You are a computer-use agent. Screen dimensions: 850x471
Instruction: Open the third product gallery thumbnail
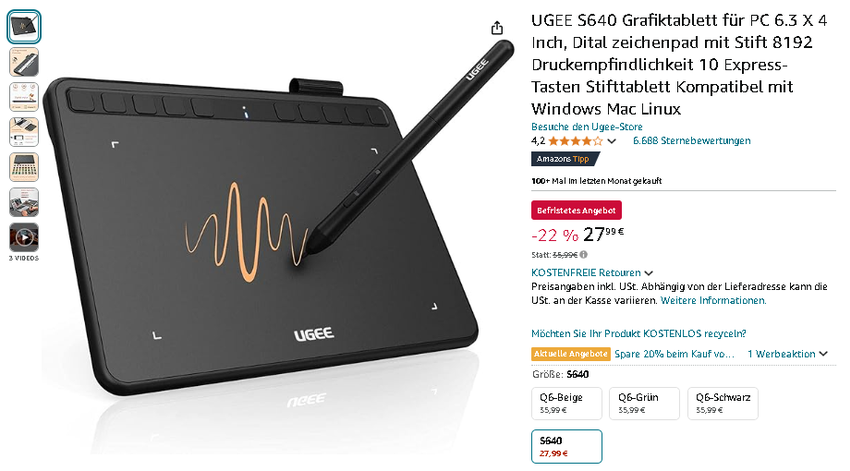tap(24, 97)
